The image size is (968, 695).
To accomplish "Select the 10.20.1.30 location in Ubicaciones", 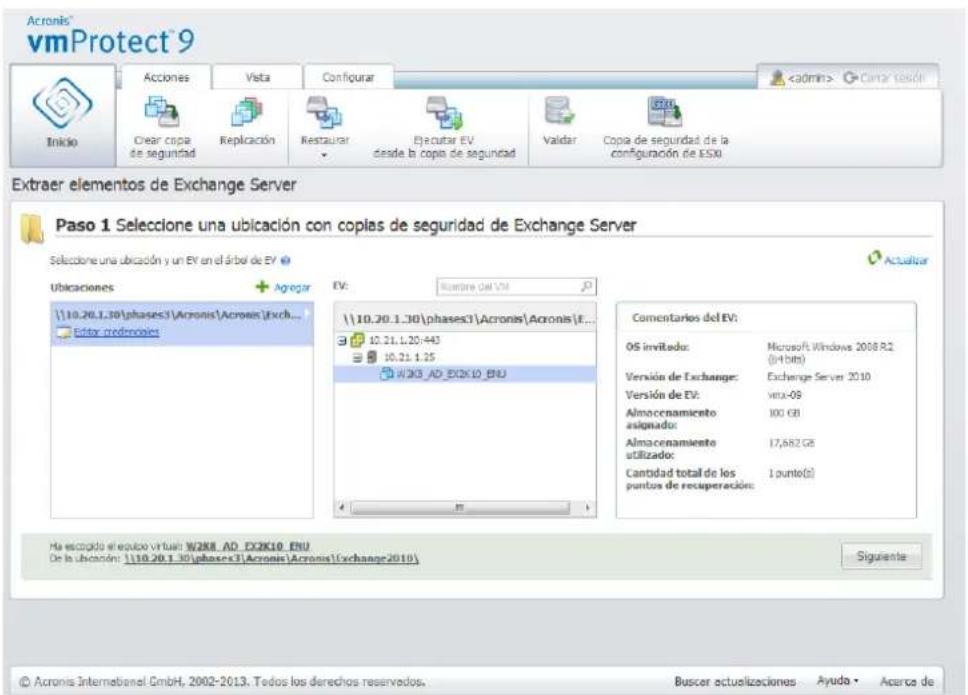I will tap(182, 323).
